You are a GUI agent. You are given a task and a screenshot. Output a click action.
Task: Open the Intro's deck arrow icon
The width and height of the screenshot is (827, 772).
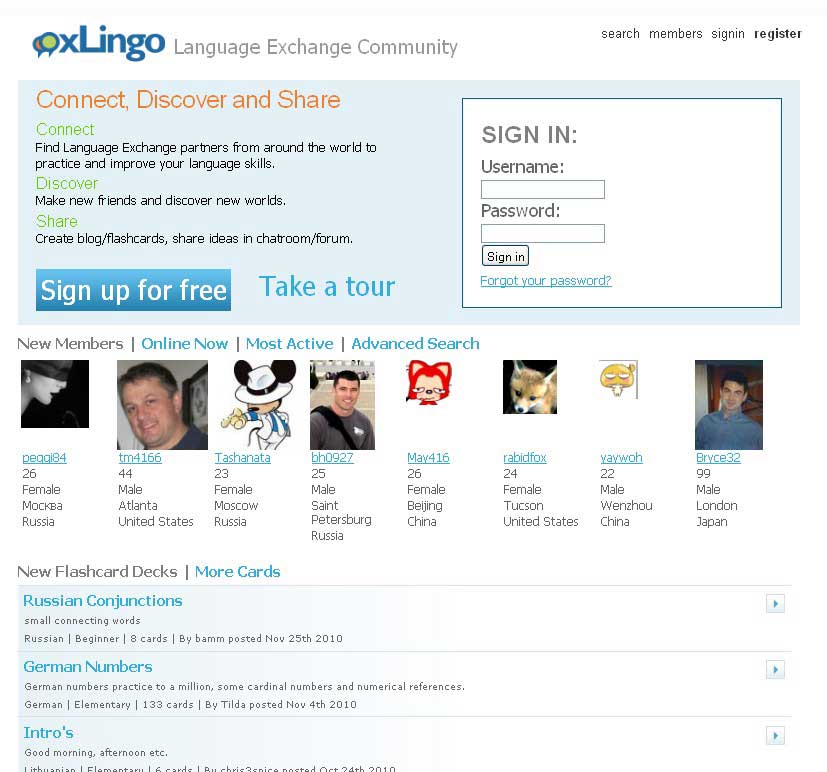[x=775, y=735]
